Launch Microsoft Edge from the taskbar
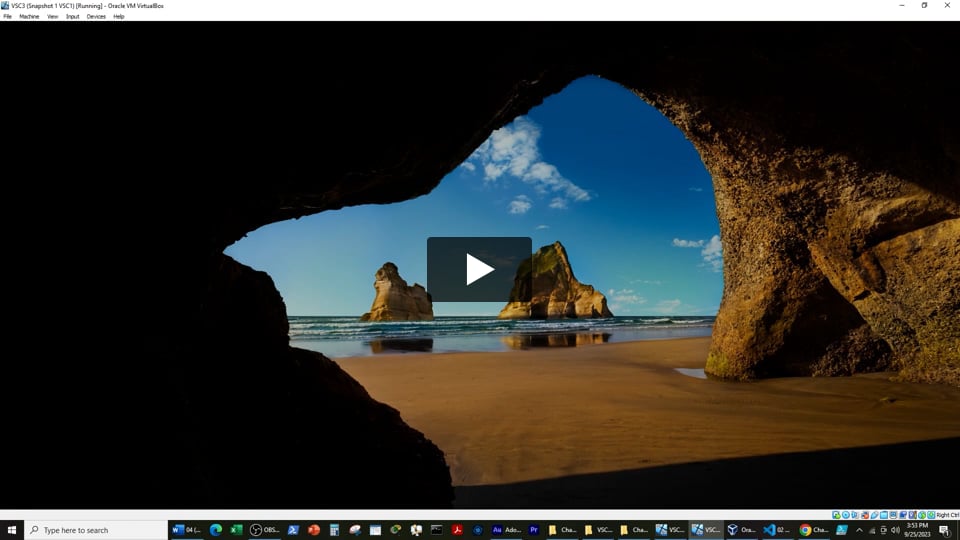 coord(216,530)
